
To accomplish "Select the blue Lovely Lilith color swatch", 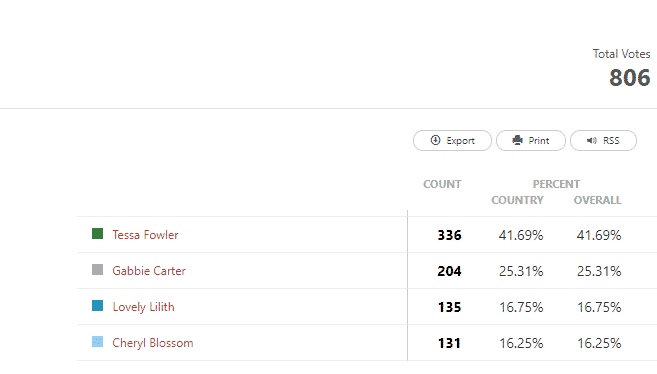I will [97, 306].
